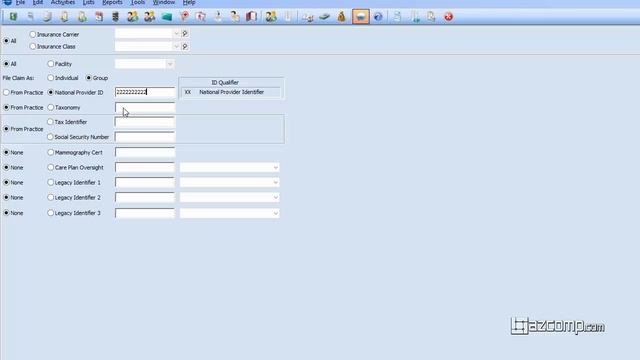640x360 pixels.
Task: Click the Mammography Cert input field
Action: tap(145, 153)
